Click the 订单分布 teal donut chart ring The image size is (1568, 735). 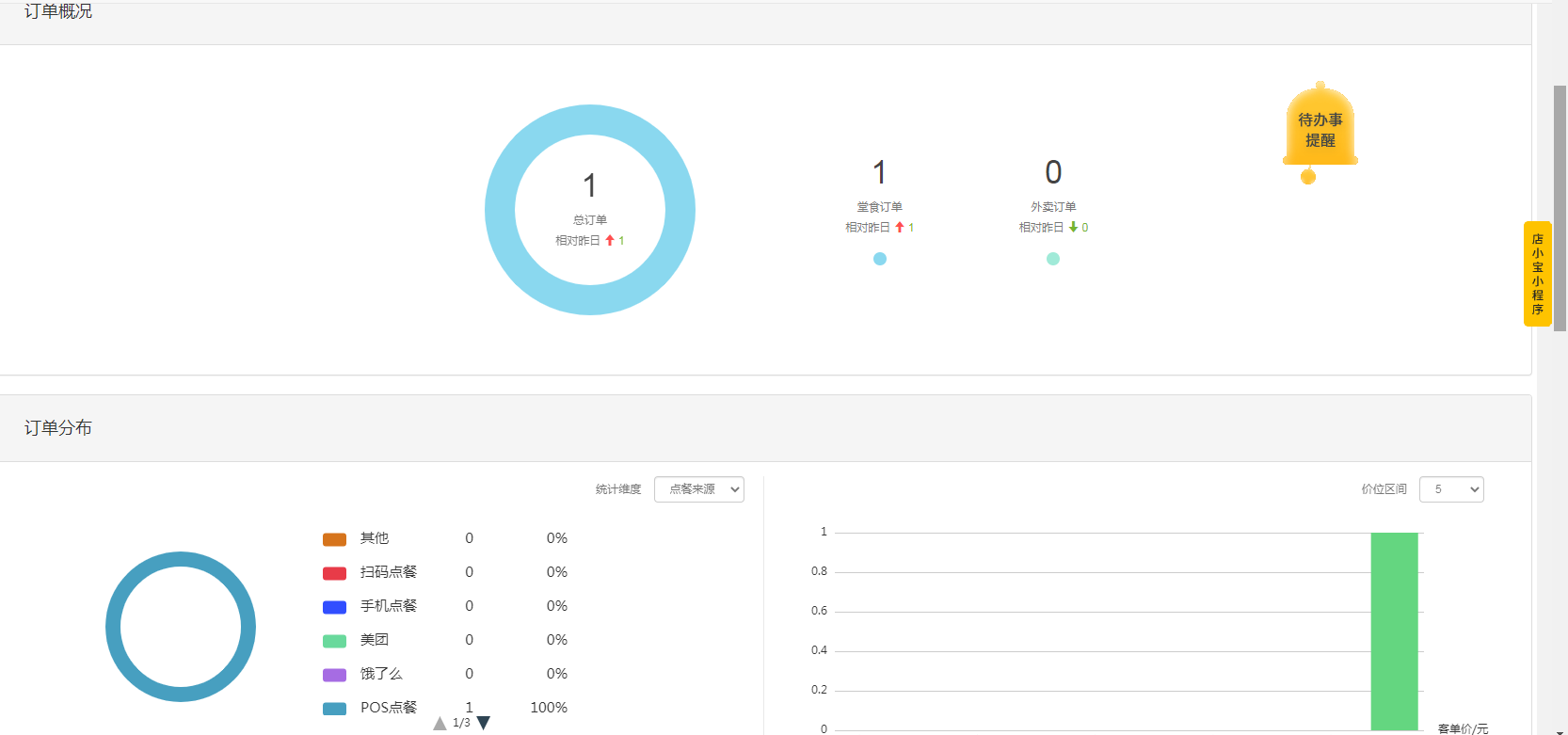pos(113,627)
